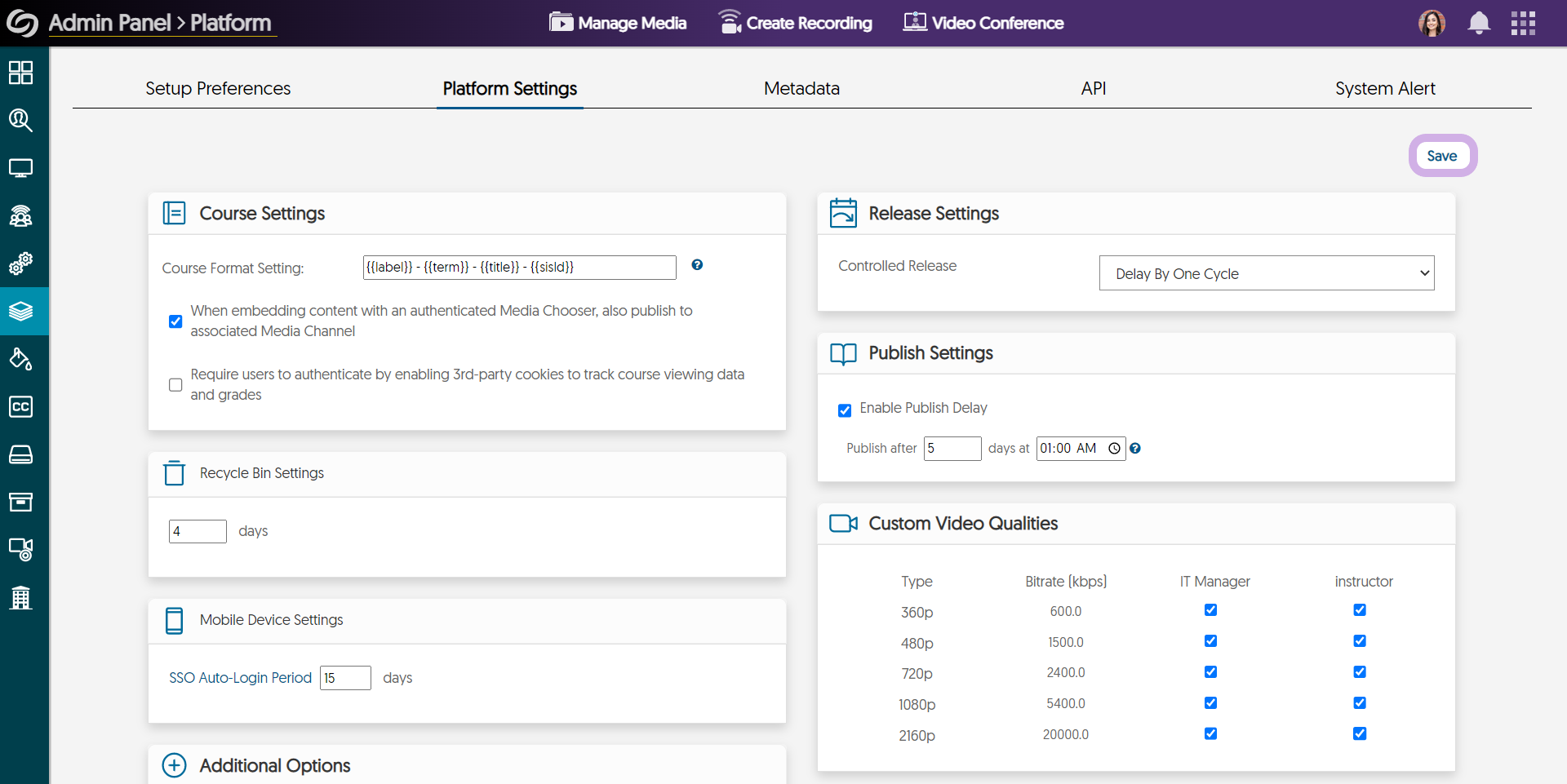Click the 600.0 bitrate value
The image size is (1567, 784).
coord(1066,612)
